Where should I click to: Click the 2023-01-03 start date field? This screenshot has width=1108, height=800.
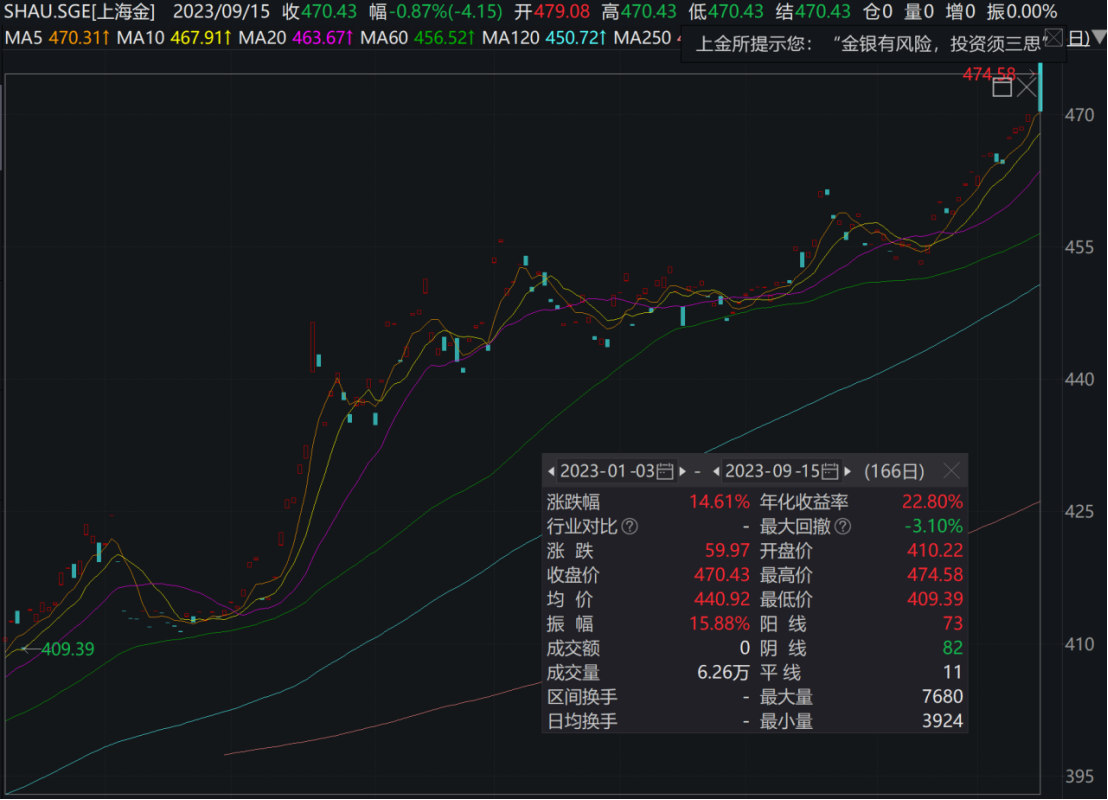(x=607, y=471)
